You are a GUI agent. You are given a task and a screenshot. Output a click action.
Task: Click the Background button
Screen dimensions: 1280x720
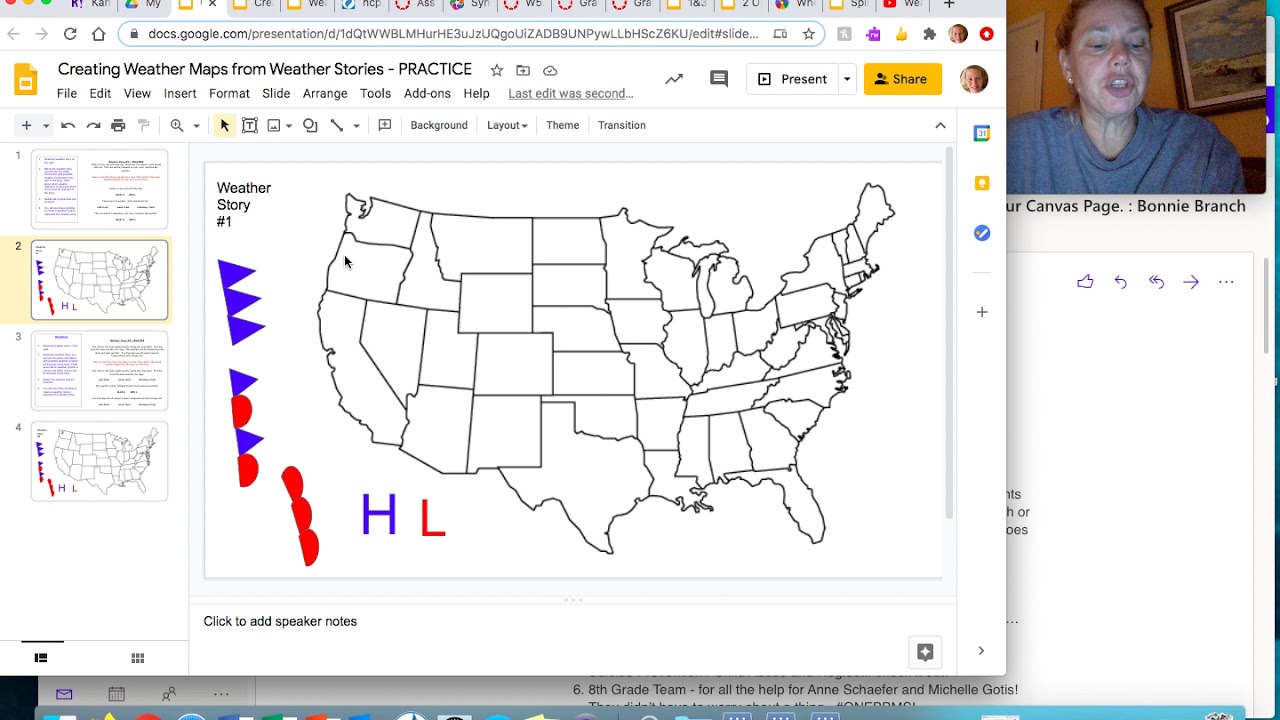tap(439, 125)
